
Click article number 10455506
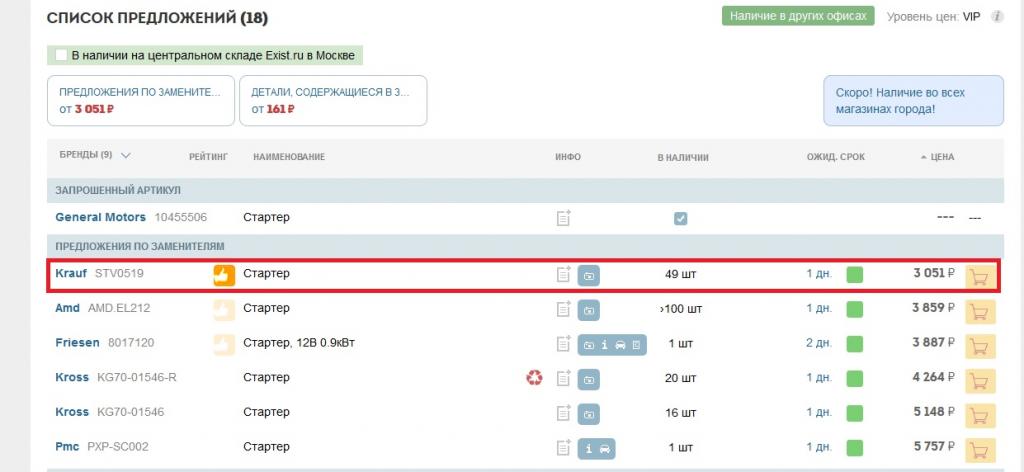point(181,217)
